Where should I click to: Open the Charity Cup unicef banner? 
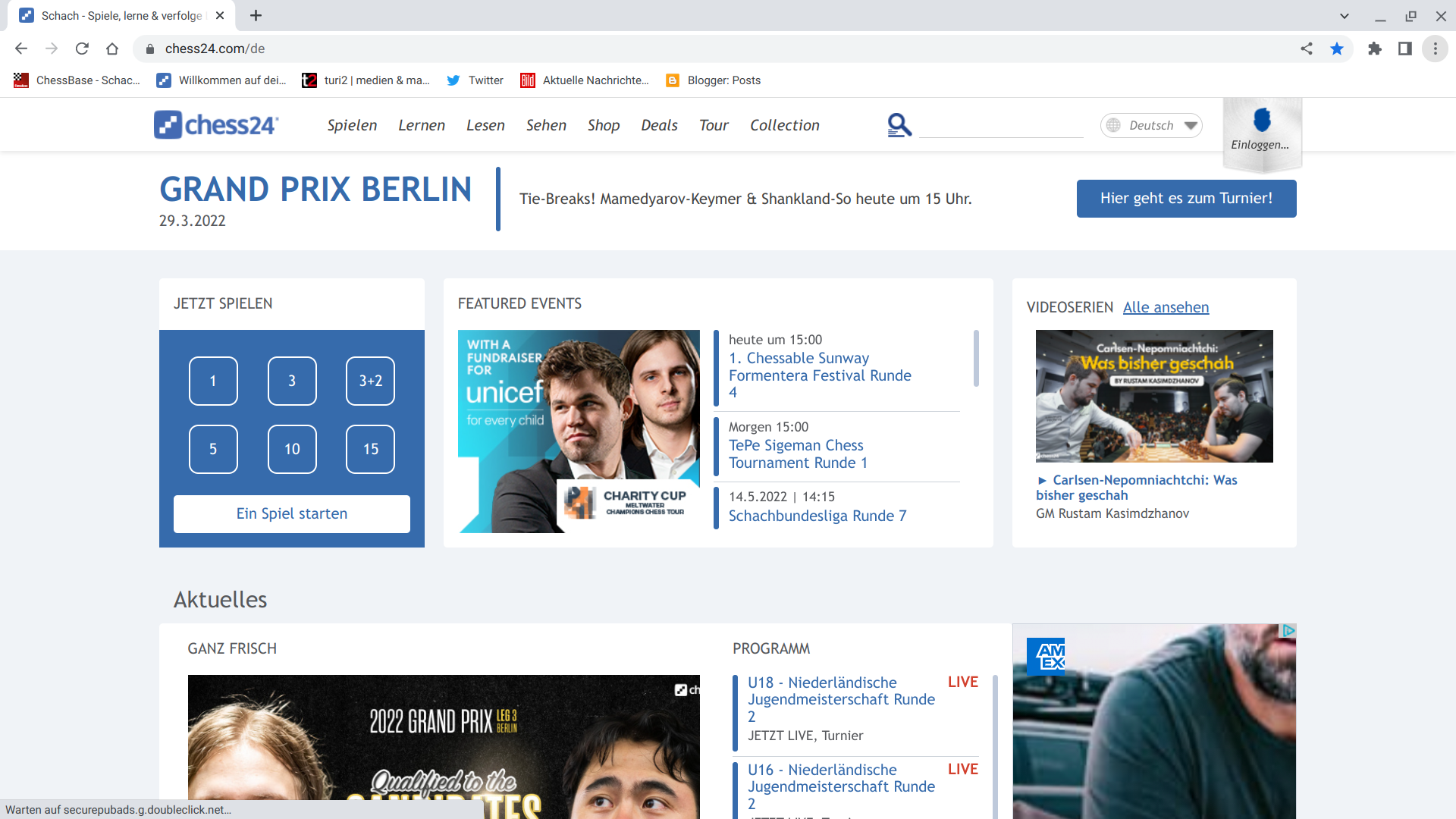pyautogui.click(x=579, y=431)
